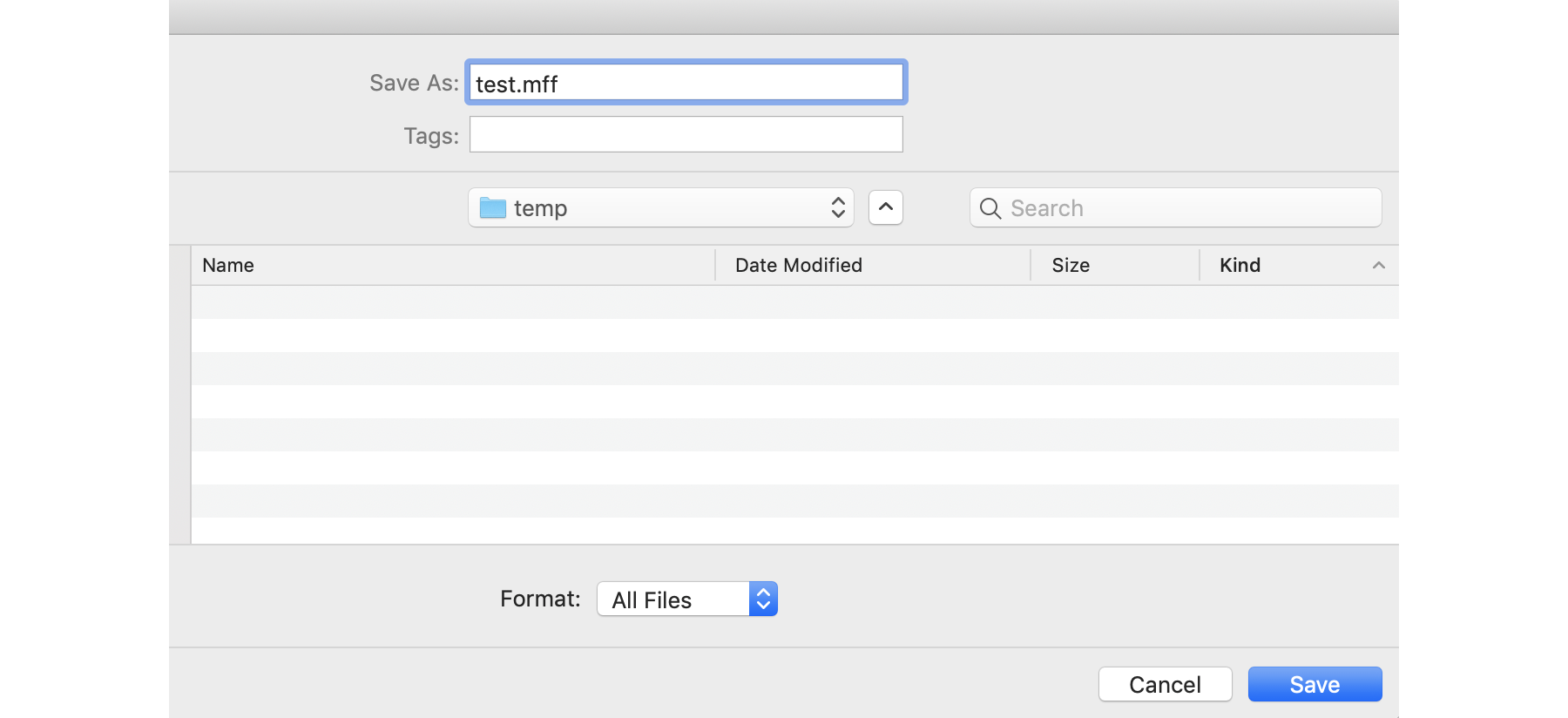Click the up-down arrows in the temp popup

click(838, 207)
